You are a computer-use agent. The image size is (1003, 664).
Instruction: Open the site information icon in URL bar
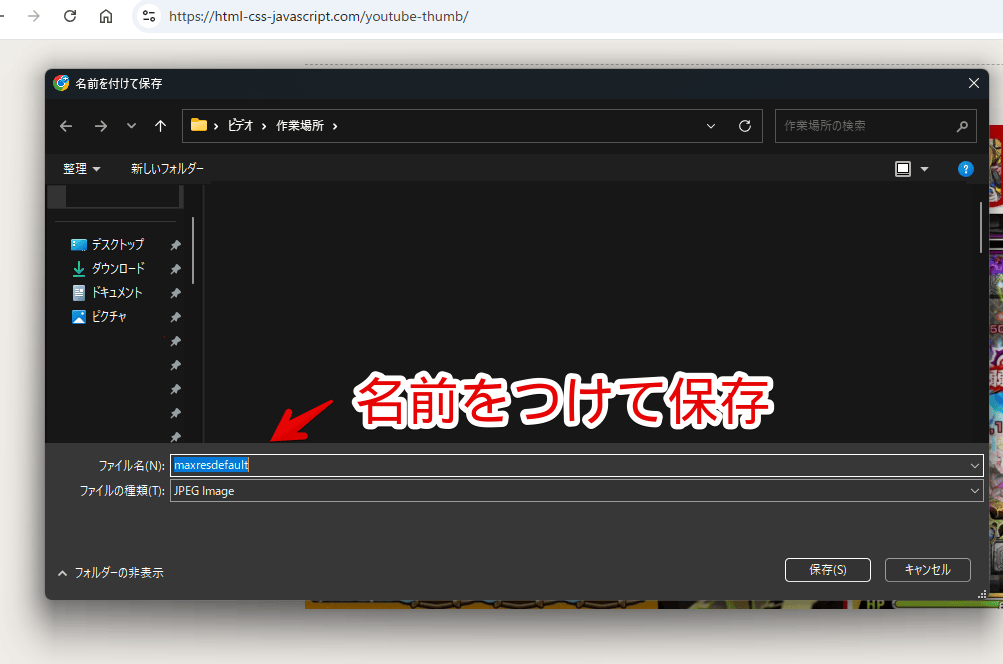point(149,16)
